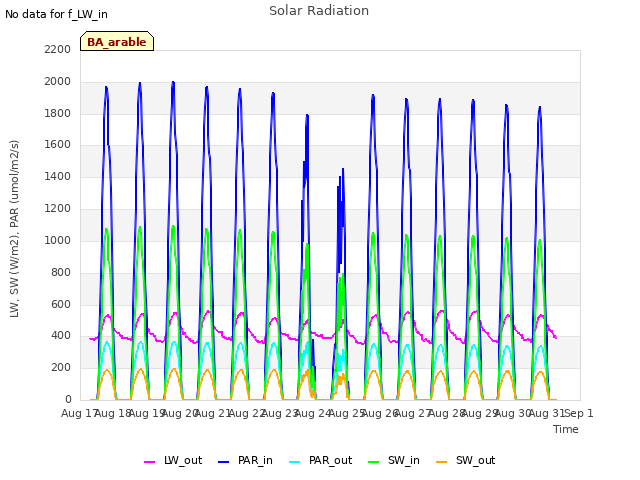Image resolution: width=640 pixels, height=480 pixels.
Task: Click the cyan PAR_out legend swatch
Action: [x=294, y=462]
